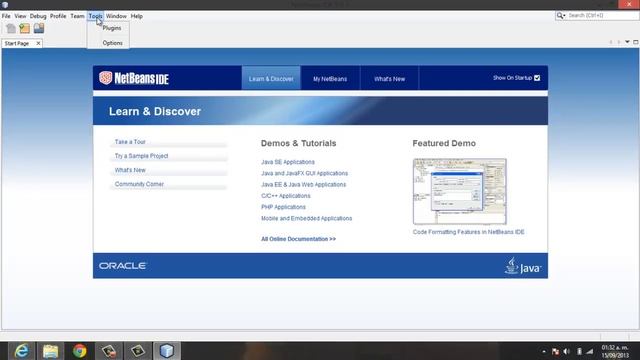Screen dimensions: 640x360
Task: Switch to Learn & Discover tab
Action: click(x=271, y=78)
